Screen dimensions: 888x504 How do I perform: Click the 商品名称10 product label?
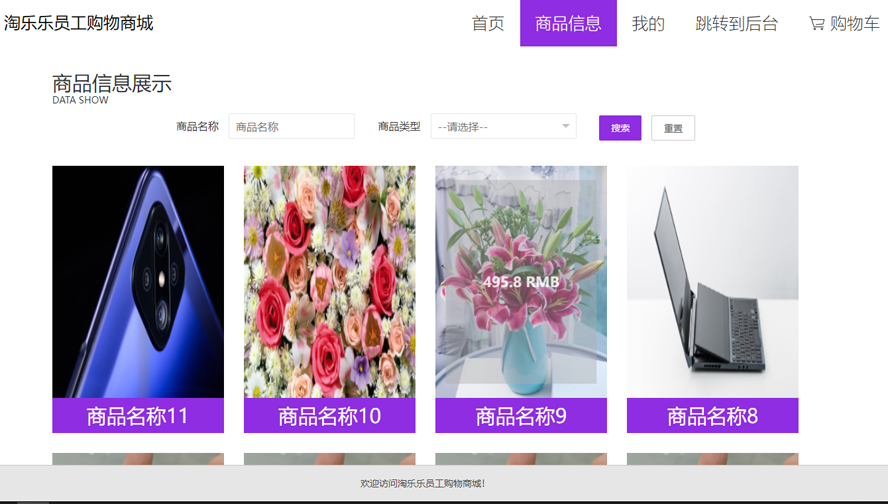click(330, 416)
